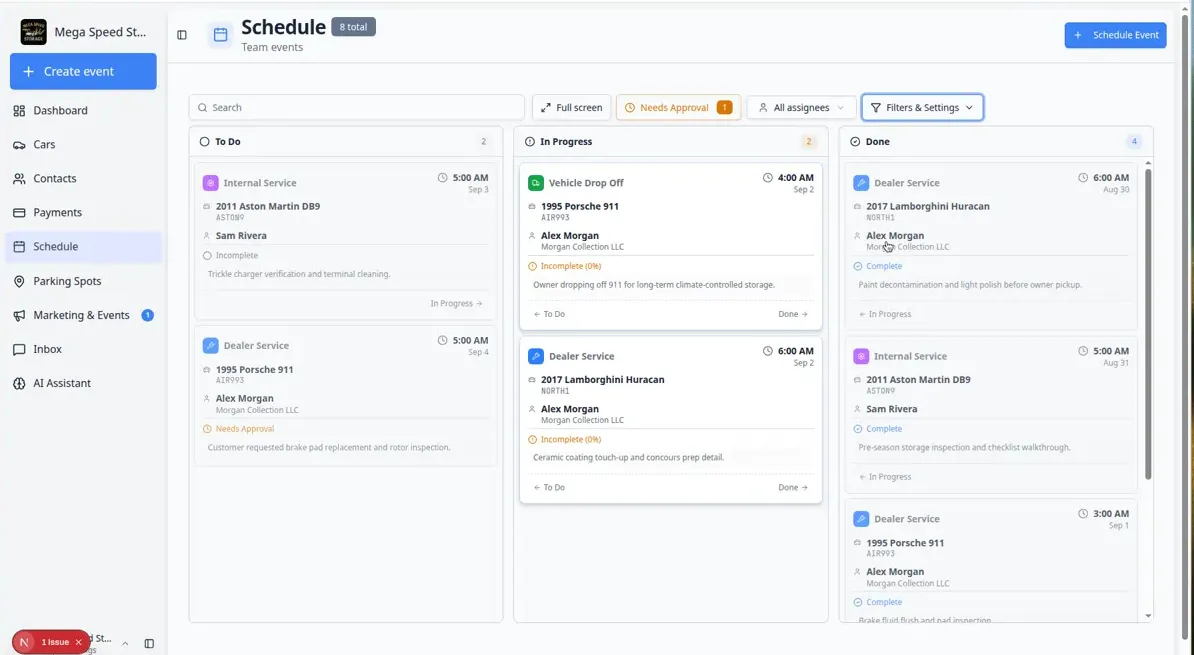Toggle Complete status on Done Huracan card
This screenshot has width=1194, height=655.
click(877, 267)
